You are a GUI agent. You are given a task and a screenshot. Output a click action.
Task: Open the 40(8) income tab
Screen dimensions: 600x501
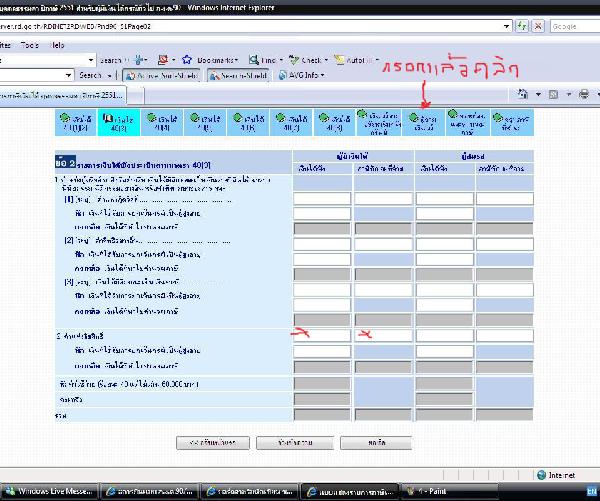click(x=334, y=122)
